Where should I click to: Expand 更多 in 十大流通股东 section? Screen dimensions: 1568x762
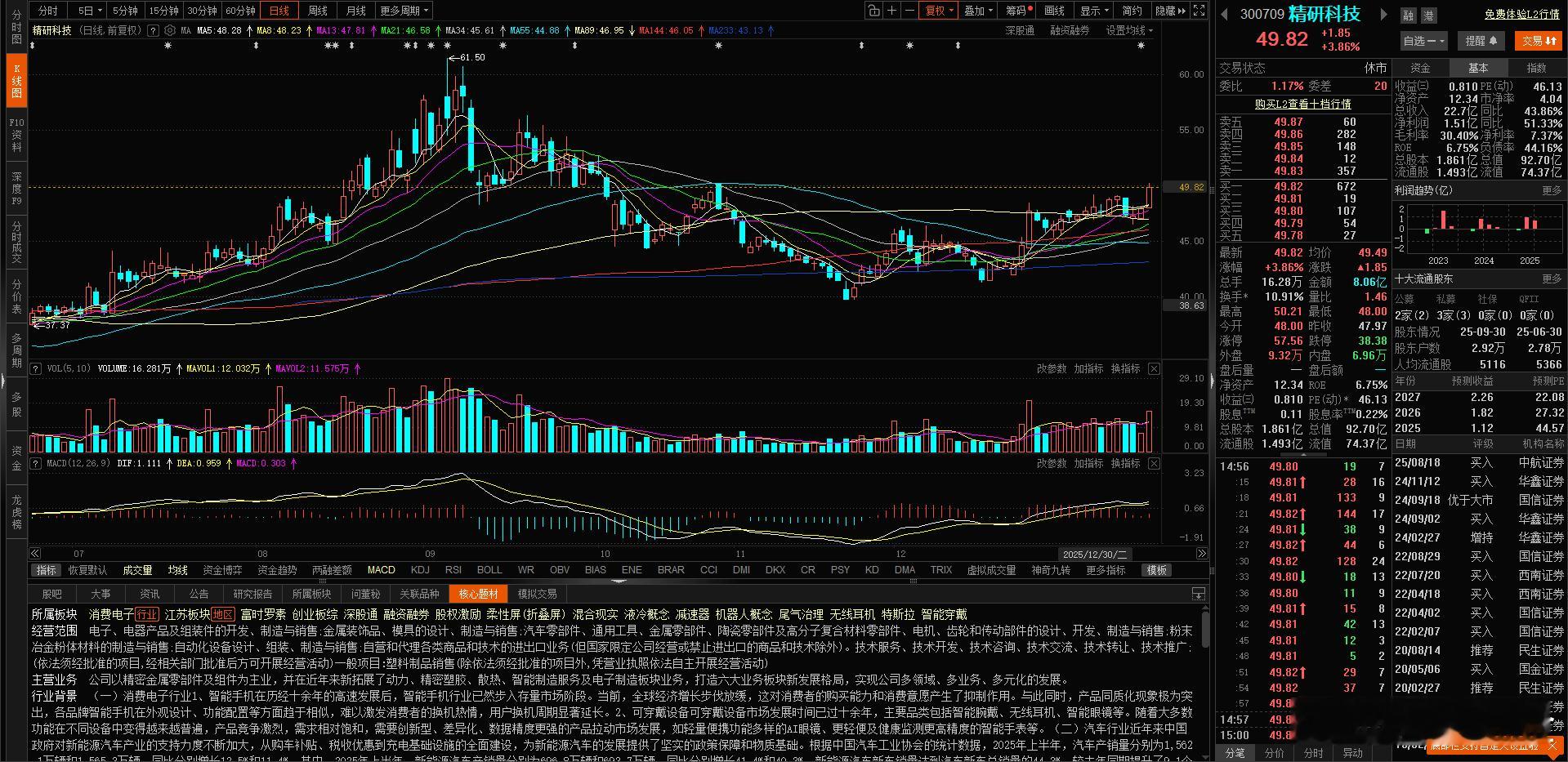coord(1552,279)
